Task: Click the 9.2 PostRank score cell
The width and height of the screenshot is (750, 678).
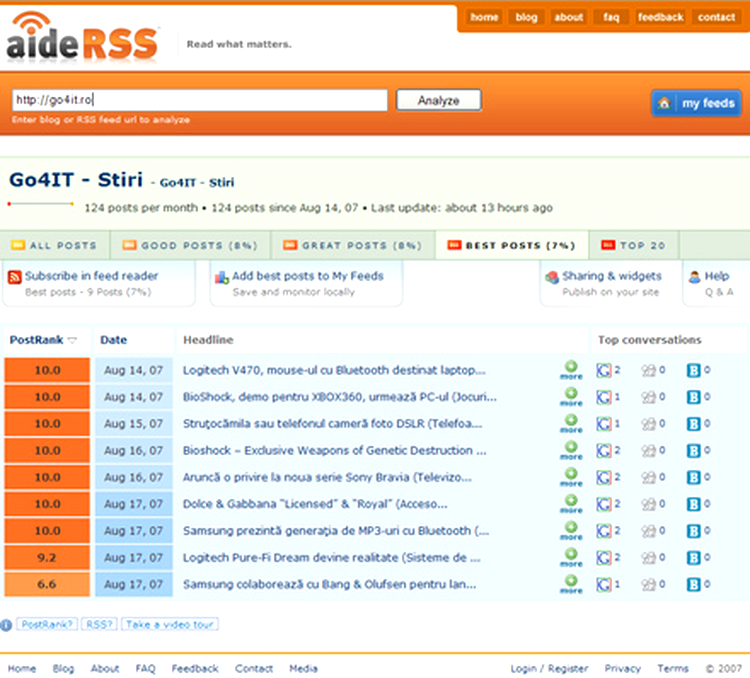Action: pos(47,557)
